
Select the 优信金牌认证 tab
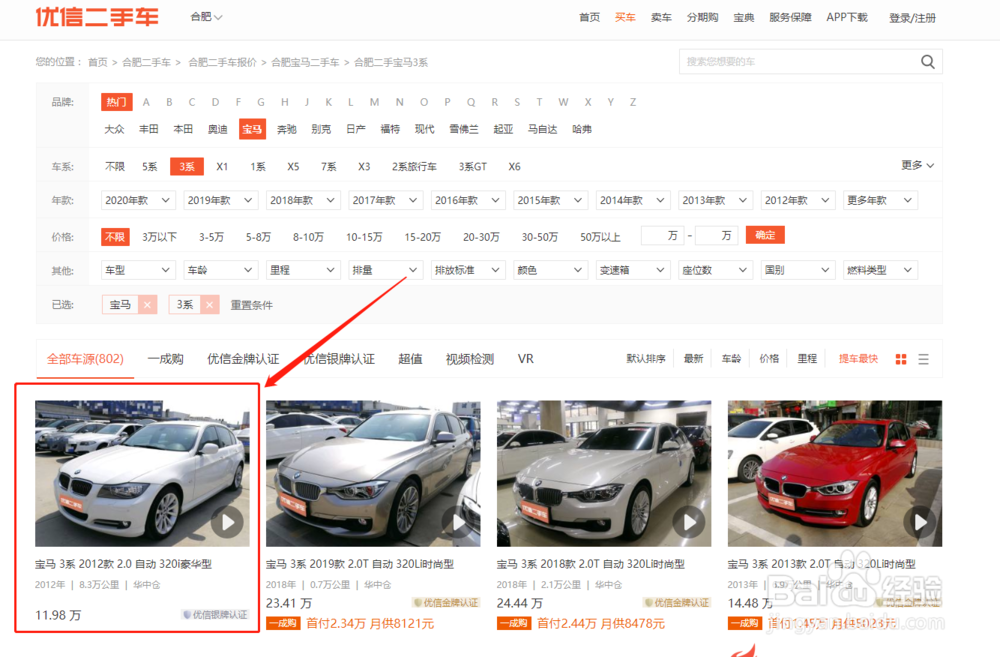click(243, 359)
